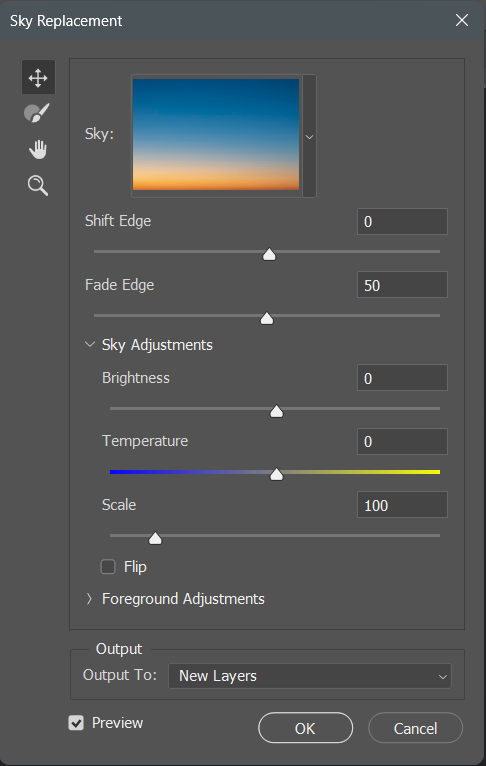This screenshot has width=486, height=766.
Task: Click the Scale value field
Action: [x=402, y=505]
